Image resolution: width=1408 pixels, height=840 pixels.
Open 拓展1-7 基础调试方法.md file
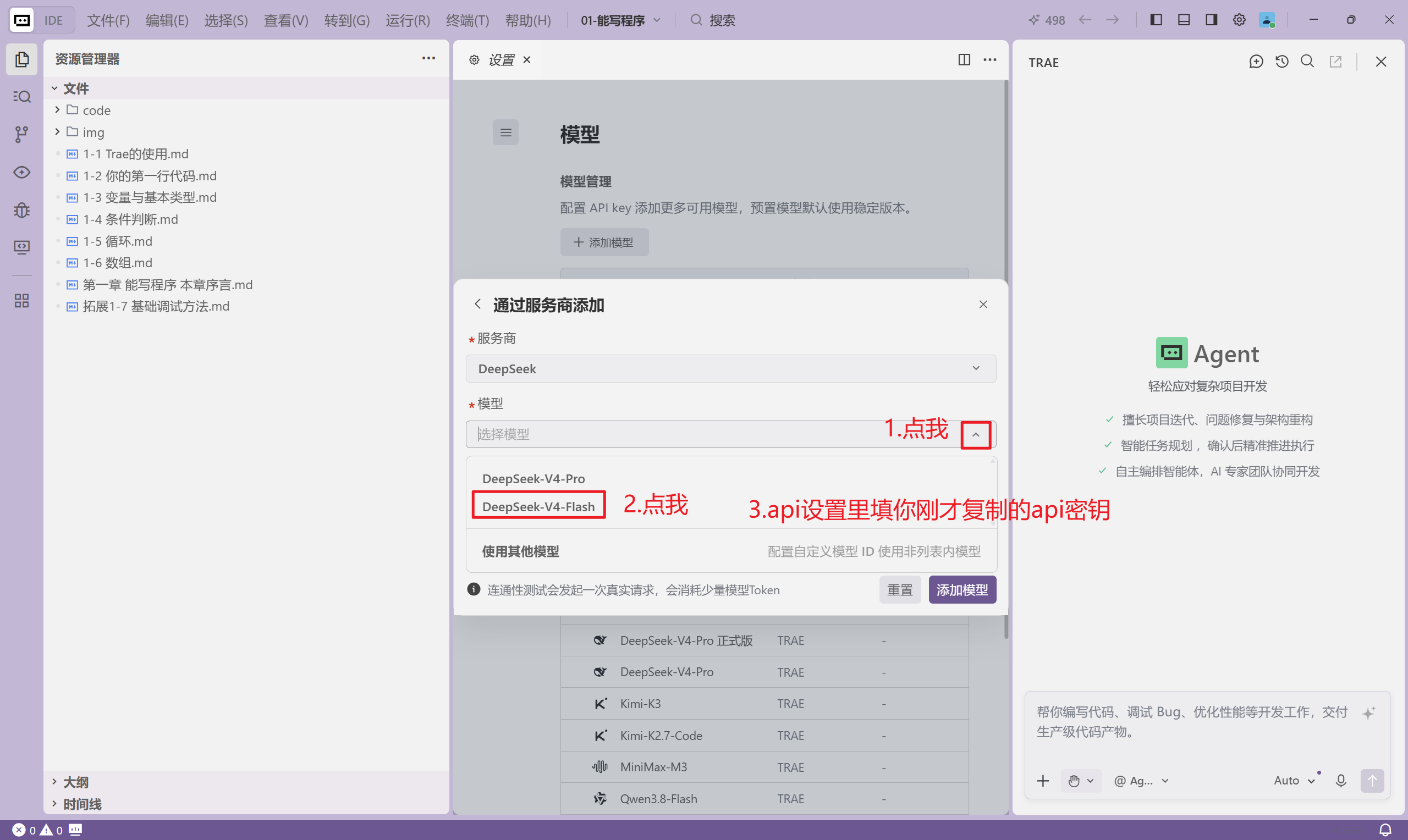tap(156, 306)
